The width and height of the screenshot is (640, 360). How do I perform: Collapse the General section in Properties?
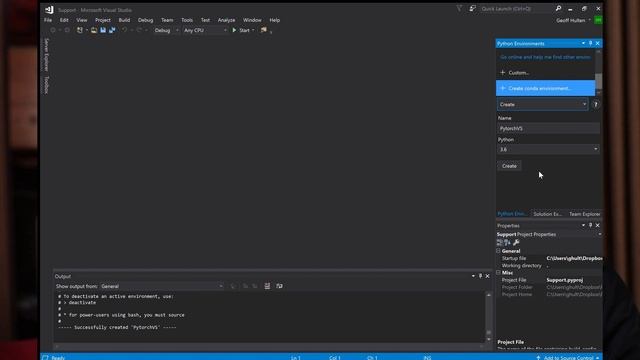coord(498,251)
